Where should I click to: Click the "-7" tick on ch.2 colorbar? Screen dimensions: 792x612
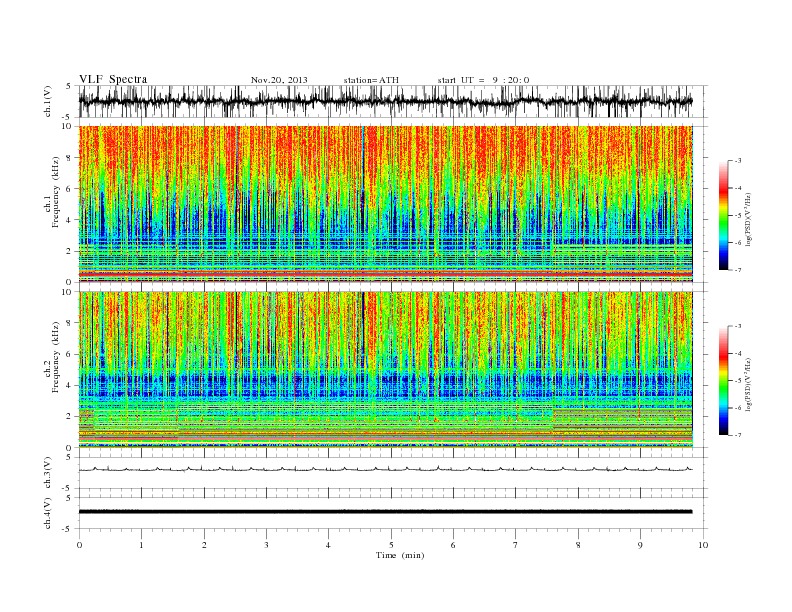tap(738, 435)
